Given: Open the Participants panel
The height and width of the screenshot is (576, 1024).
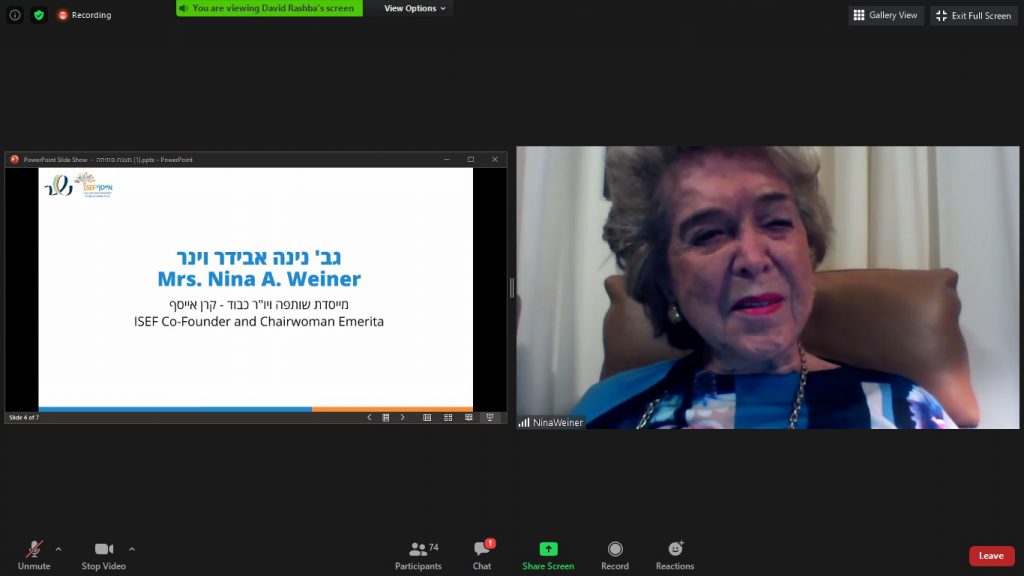Looking at the screenshot, I should 418,556.
